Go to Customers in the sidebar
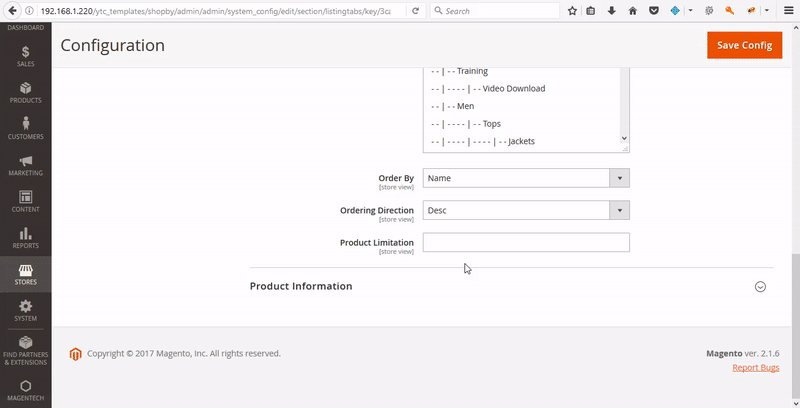Screen dimensions: 800x408 tap(25, 128)
